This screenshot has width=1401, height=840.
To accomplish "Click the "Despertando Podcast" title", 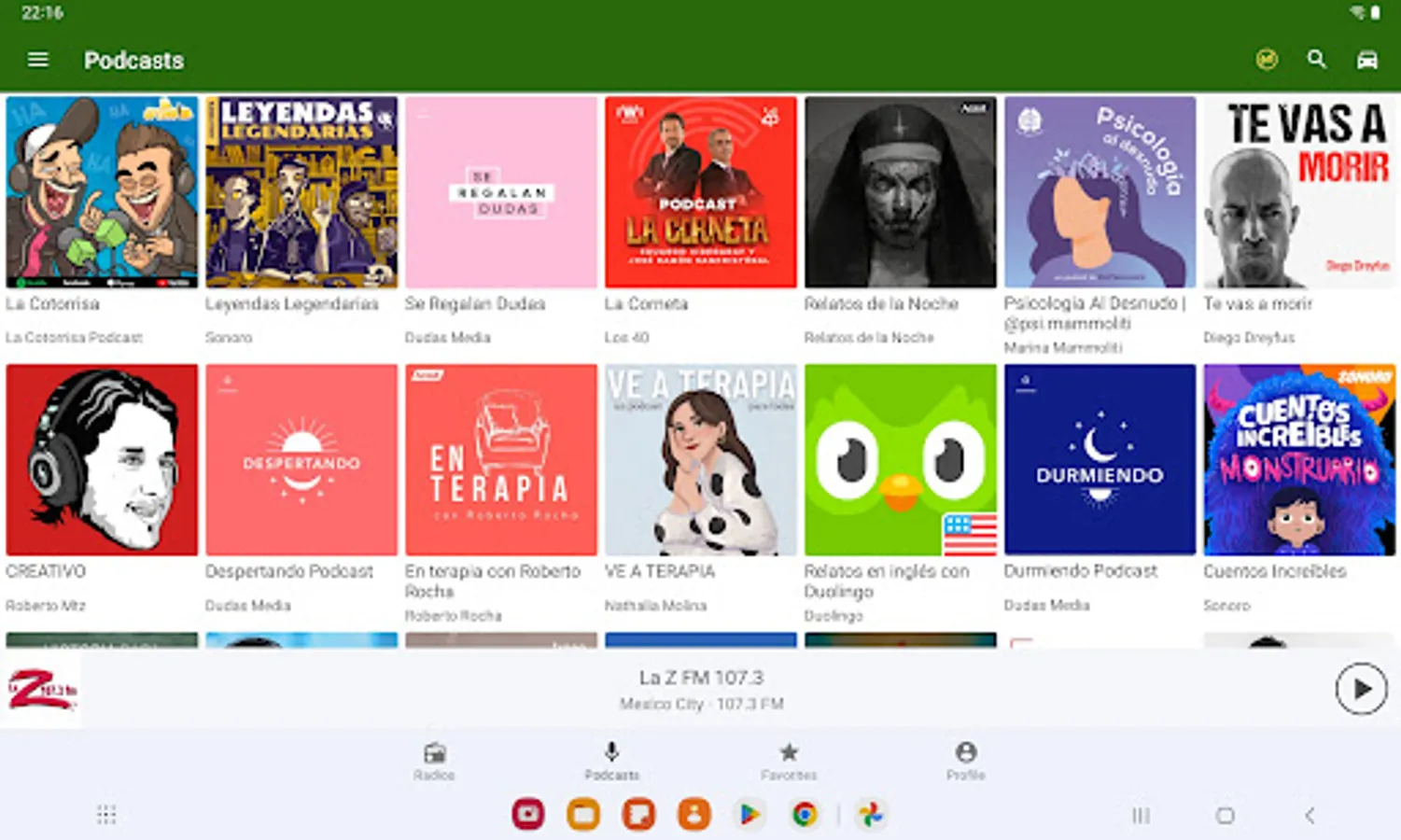I will click(x=289, y=571).
